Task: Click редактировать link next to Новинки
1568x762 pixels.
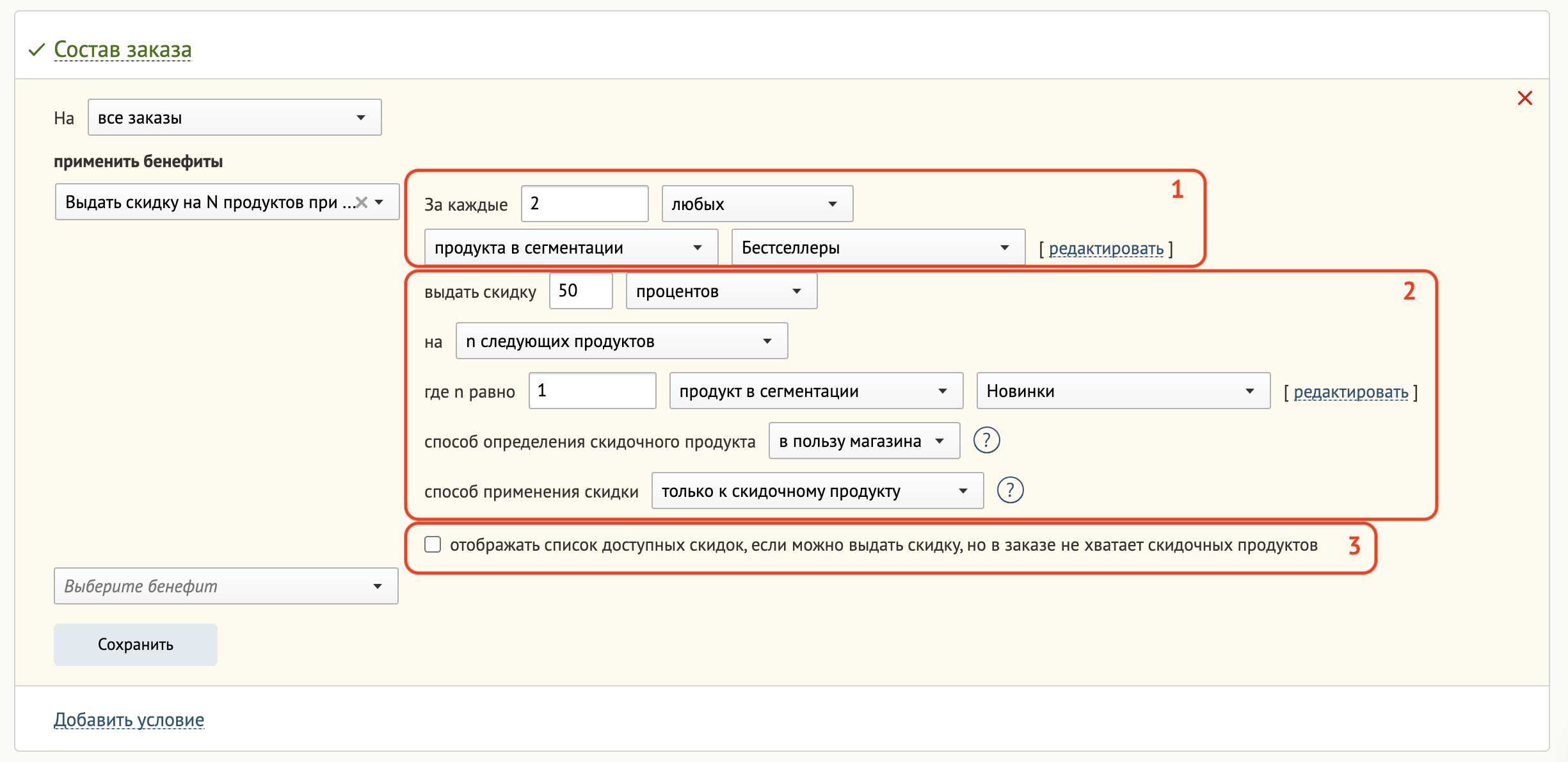Action: tap(1351, 392)
